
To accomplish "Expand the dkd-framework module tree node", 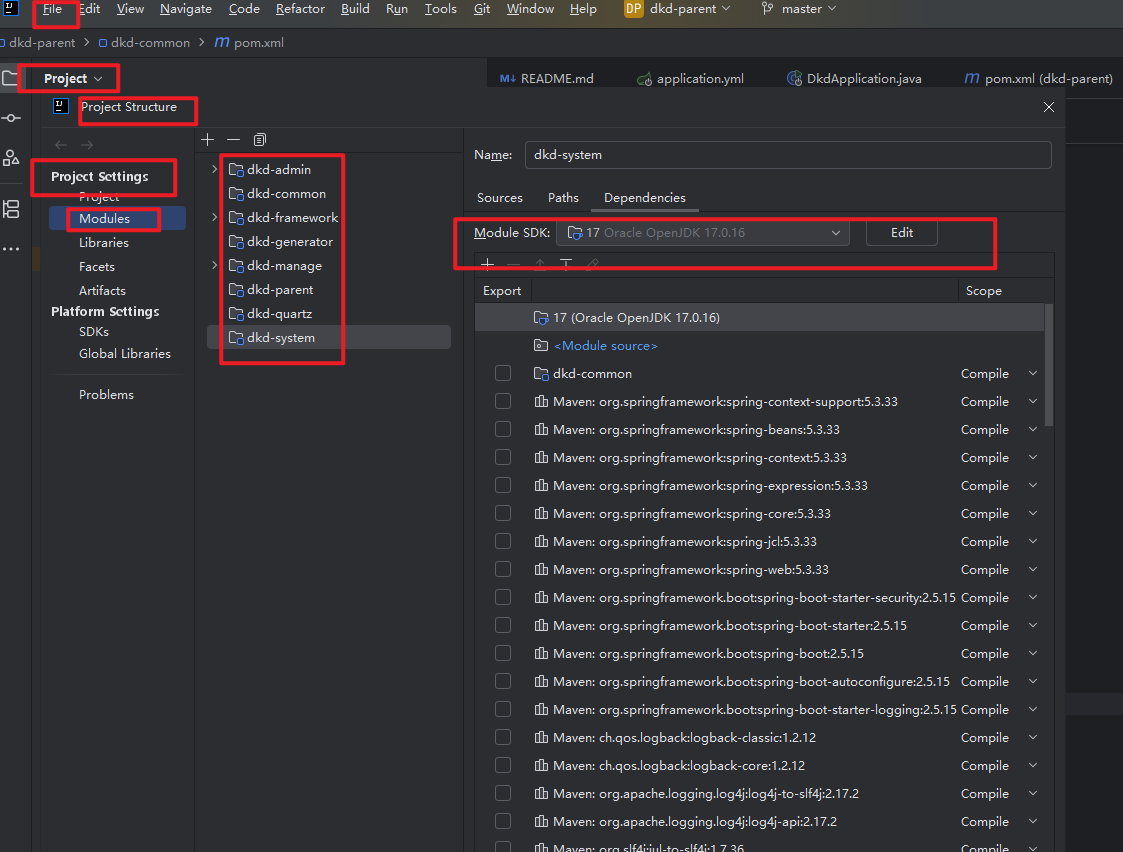I will point(214,218).
